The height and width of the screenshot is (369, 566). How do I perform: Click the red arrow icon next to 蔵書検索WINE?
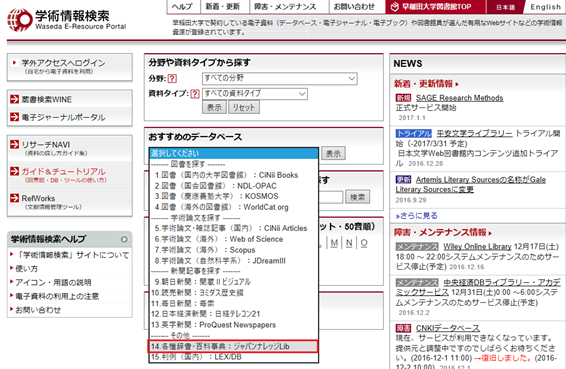point(14,99)
